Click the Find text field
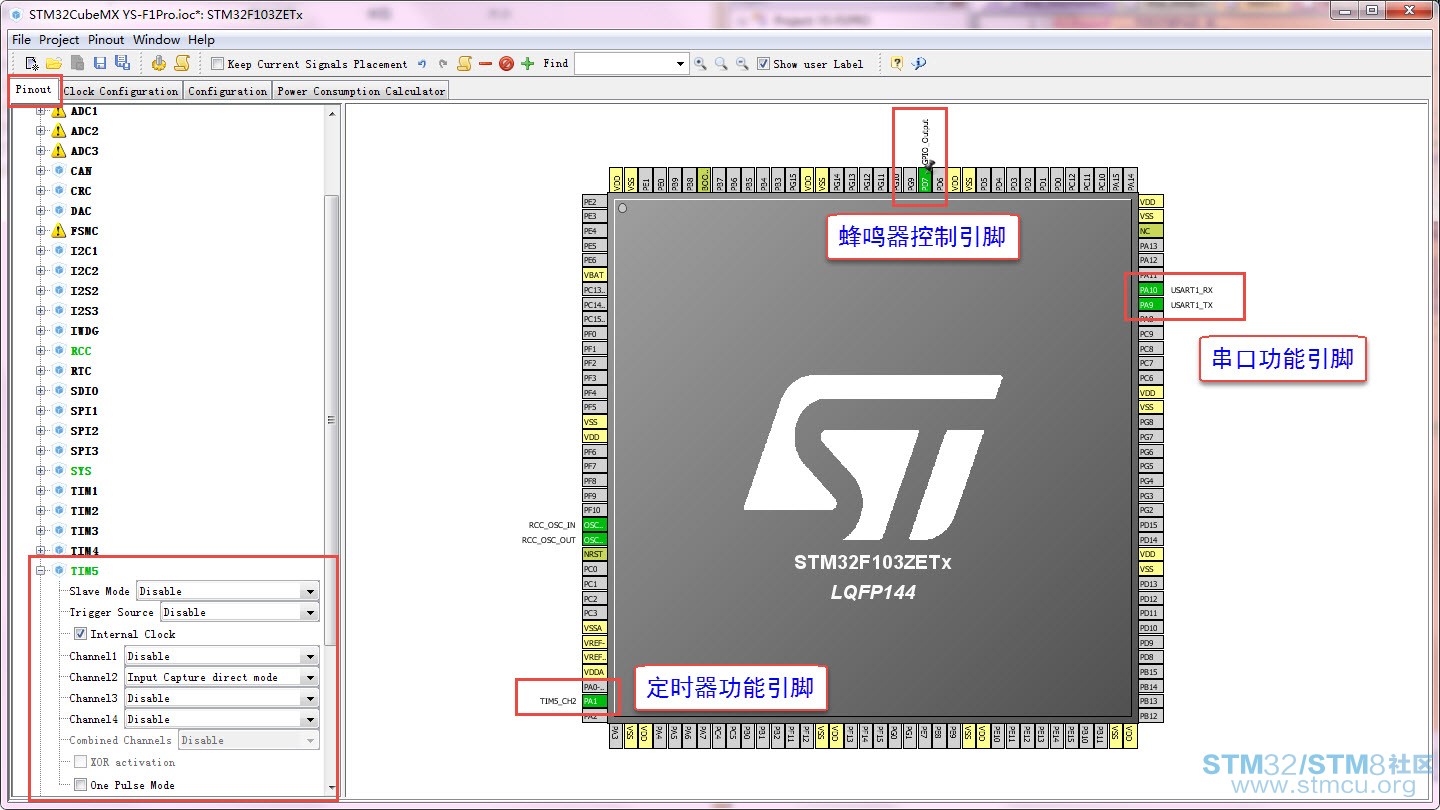1440x810 pixels. pos(624,64)
